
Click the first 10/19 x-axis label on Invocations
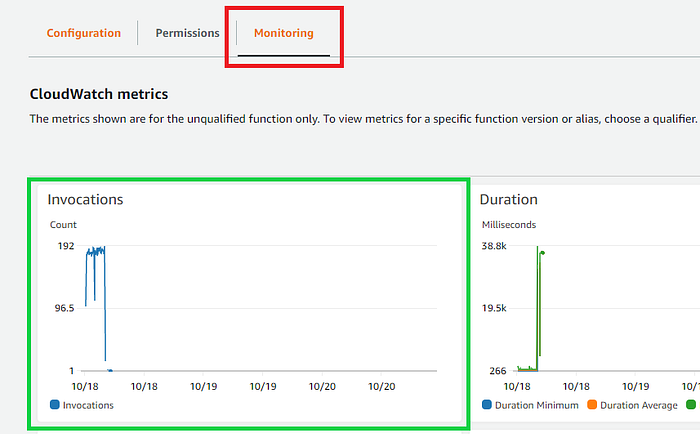pos(204,387)
